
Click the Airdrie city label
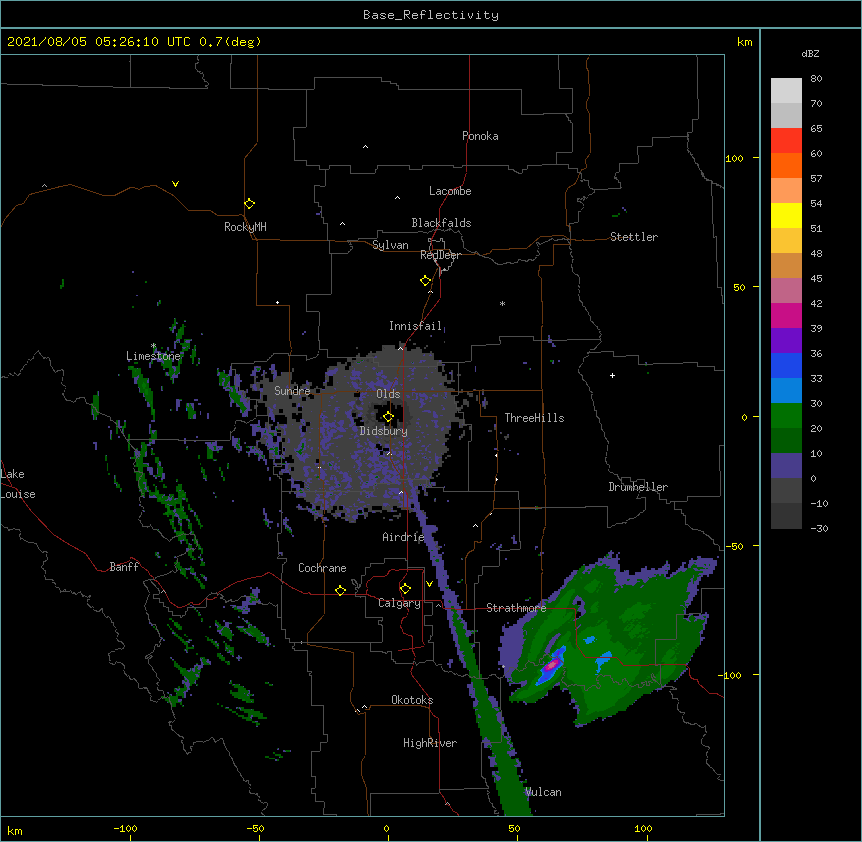coord(404,537)
